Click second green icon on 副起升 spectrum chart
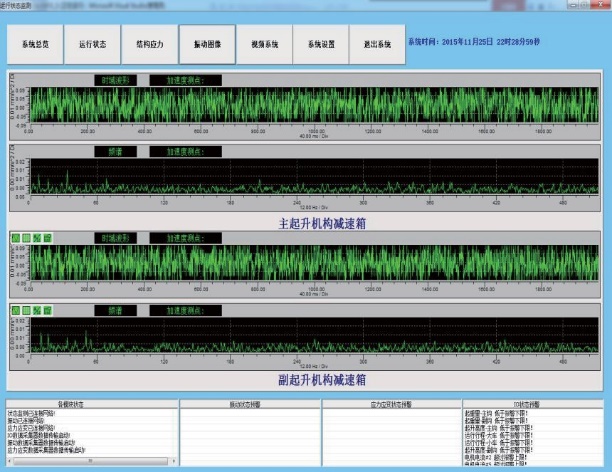Viewport: 612px width, 472px height. coord(26,311)
